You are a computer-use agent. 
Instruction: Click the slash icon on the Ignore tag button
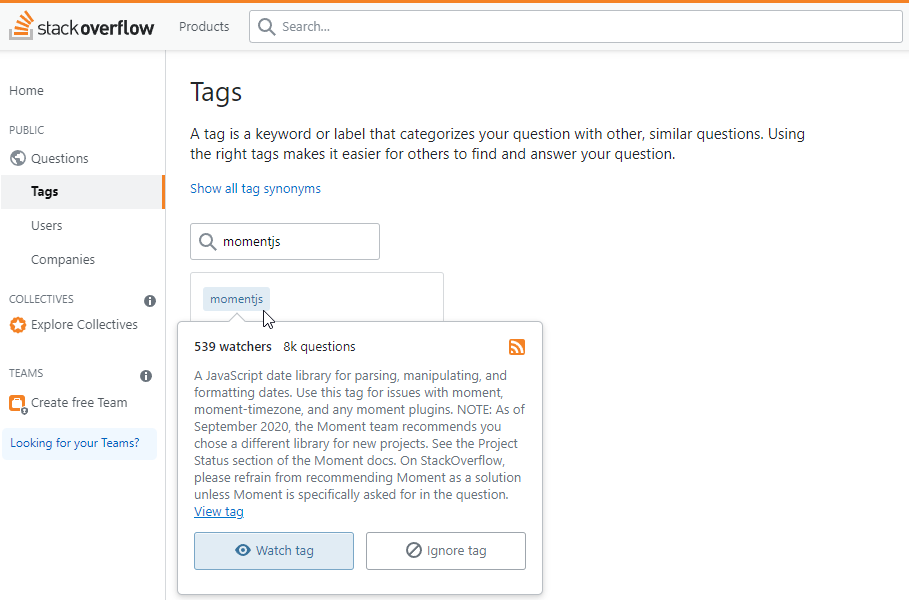(411, 550)
